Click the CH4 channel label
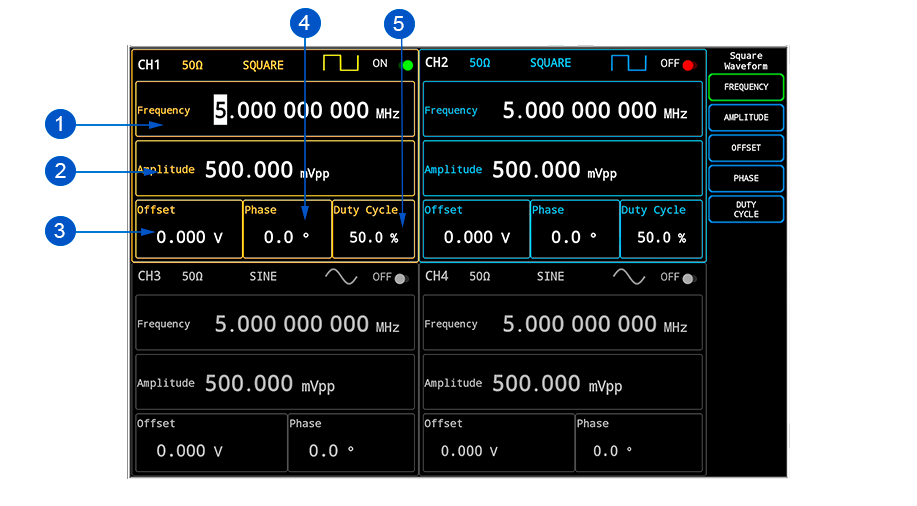The height and width of the screenshot is (506, 917). point(436,276)
